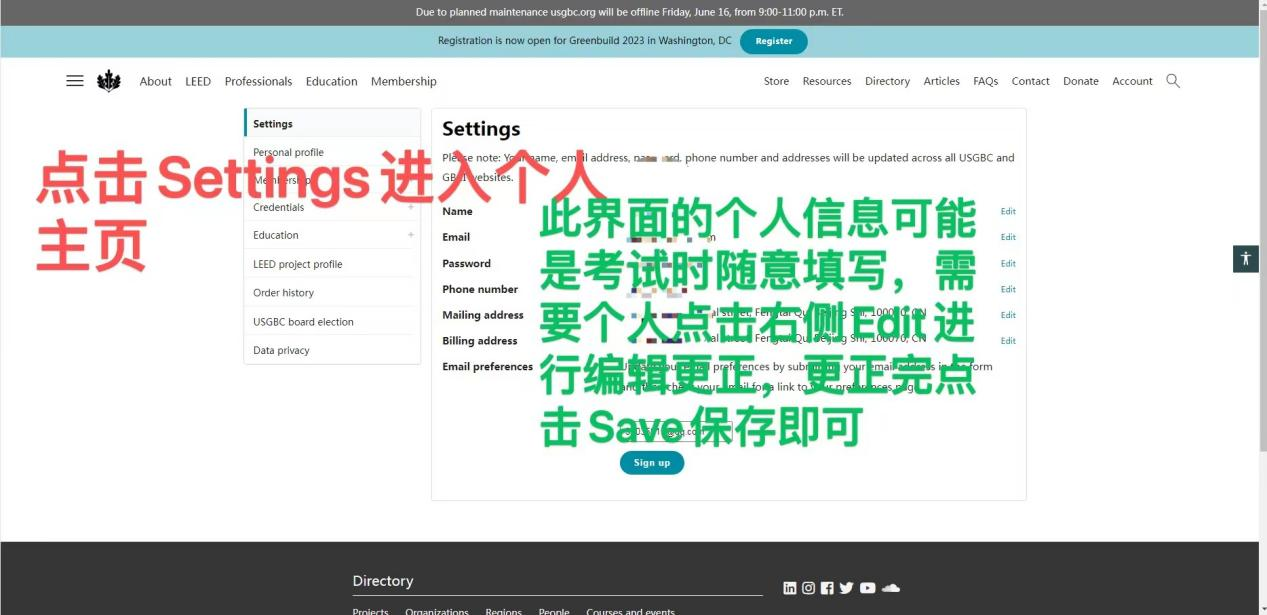Open the Twitter icon in footer
Viewport: 1267px width, 615px height.
[846, 588]
